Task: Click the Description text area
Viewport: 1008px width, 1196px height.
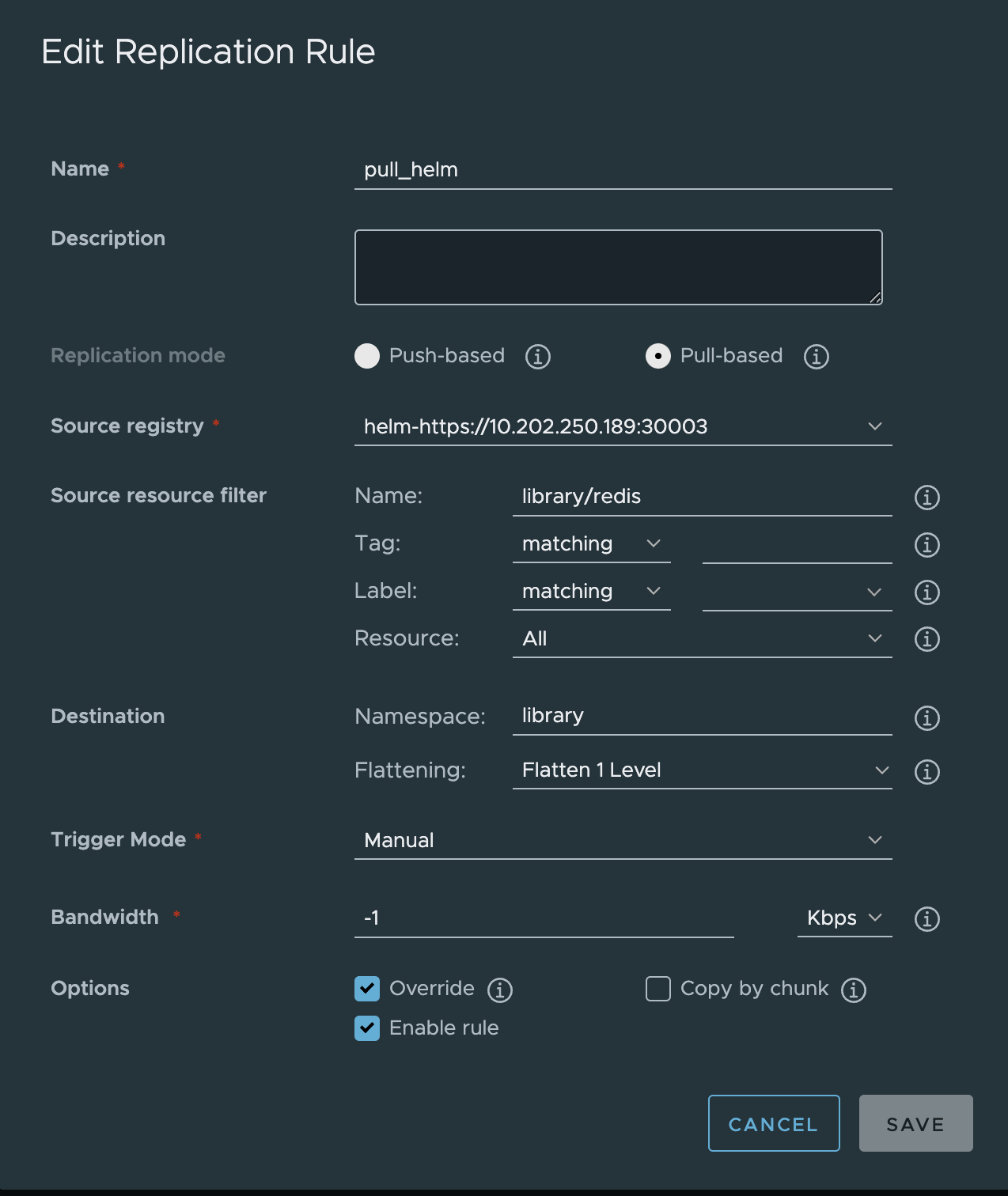Action: [619, 267]
